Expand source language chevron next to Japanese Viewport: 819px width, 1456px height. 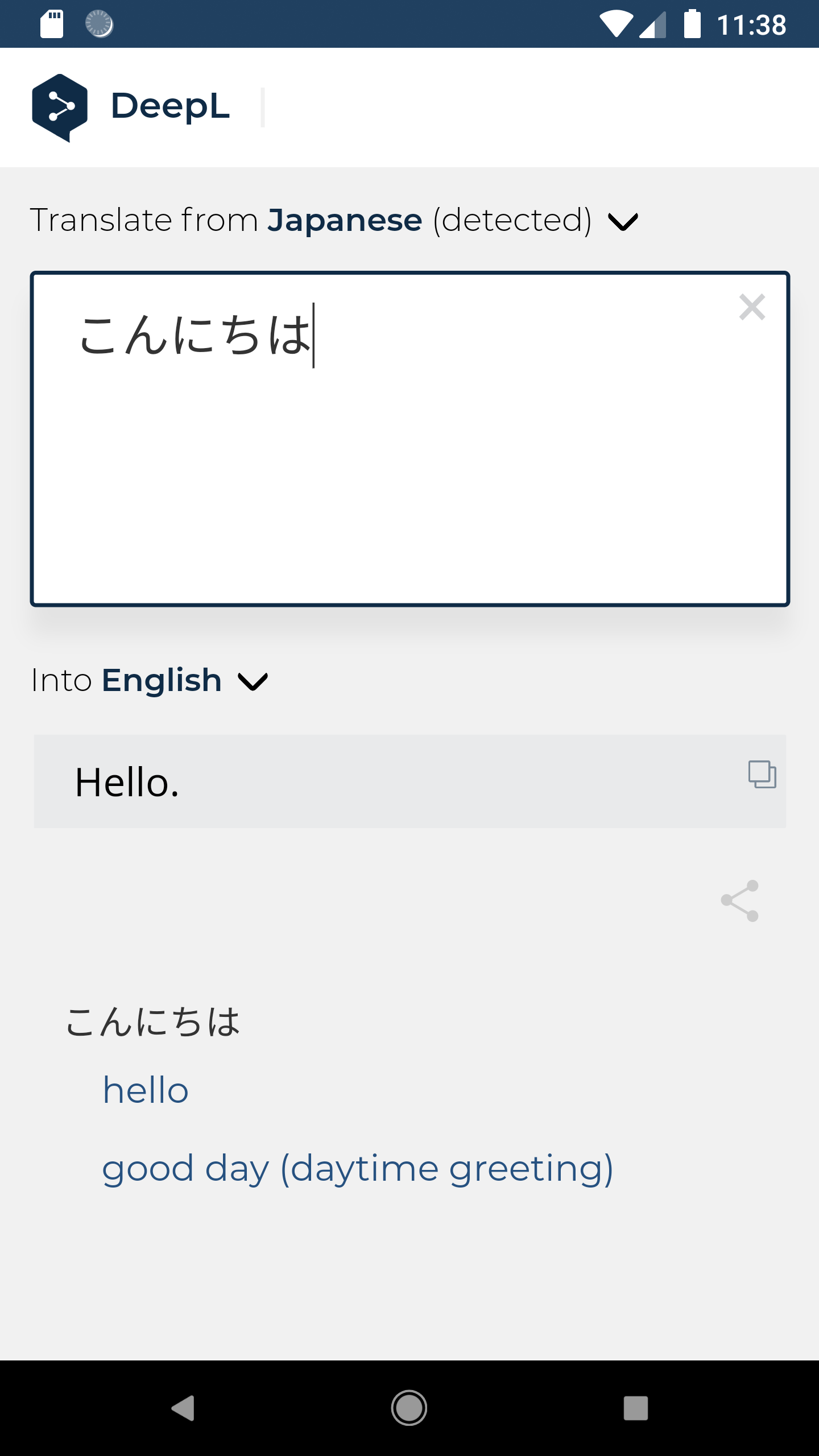(x=623, y=221)
